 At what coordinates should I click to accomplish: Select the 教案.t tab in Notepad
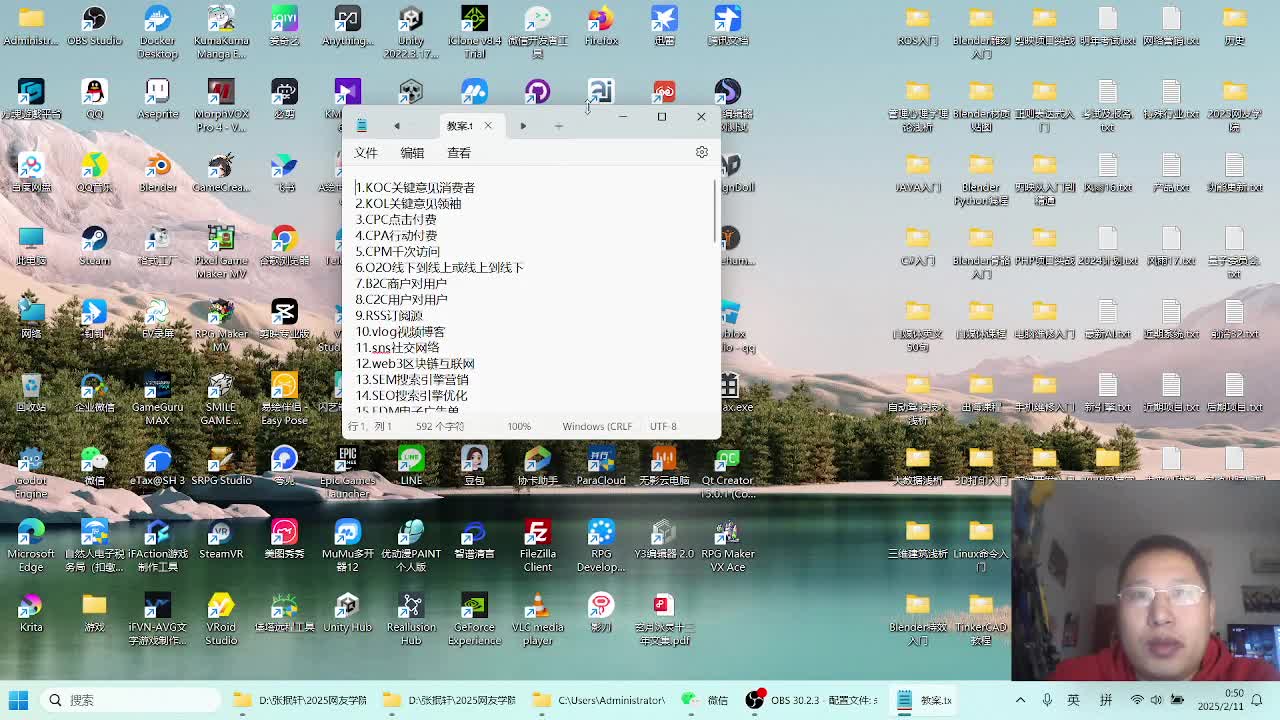[x=459, y=126]
